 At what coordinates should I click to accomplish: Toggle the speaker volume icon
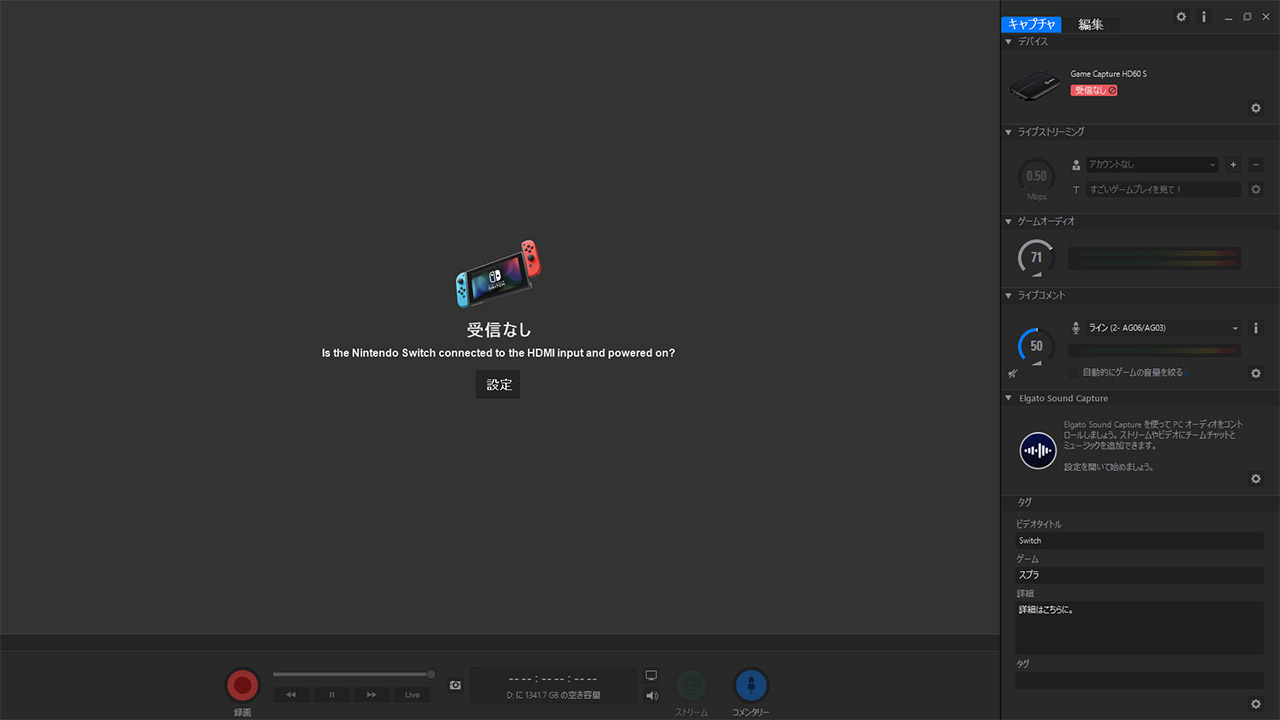coord(652,695)
